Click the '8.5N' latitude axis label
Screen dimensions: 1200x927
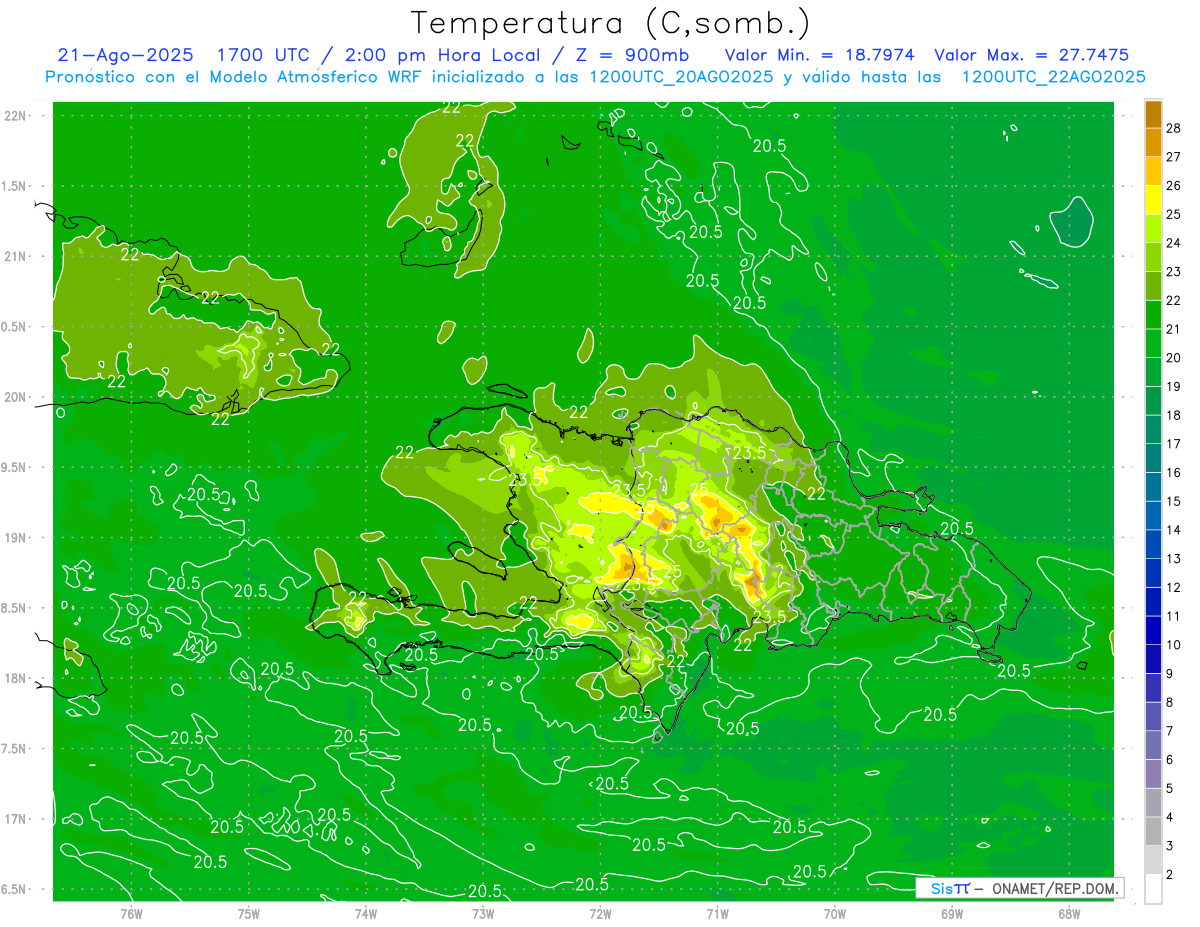pos(14,608)
